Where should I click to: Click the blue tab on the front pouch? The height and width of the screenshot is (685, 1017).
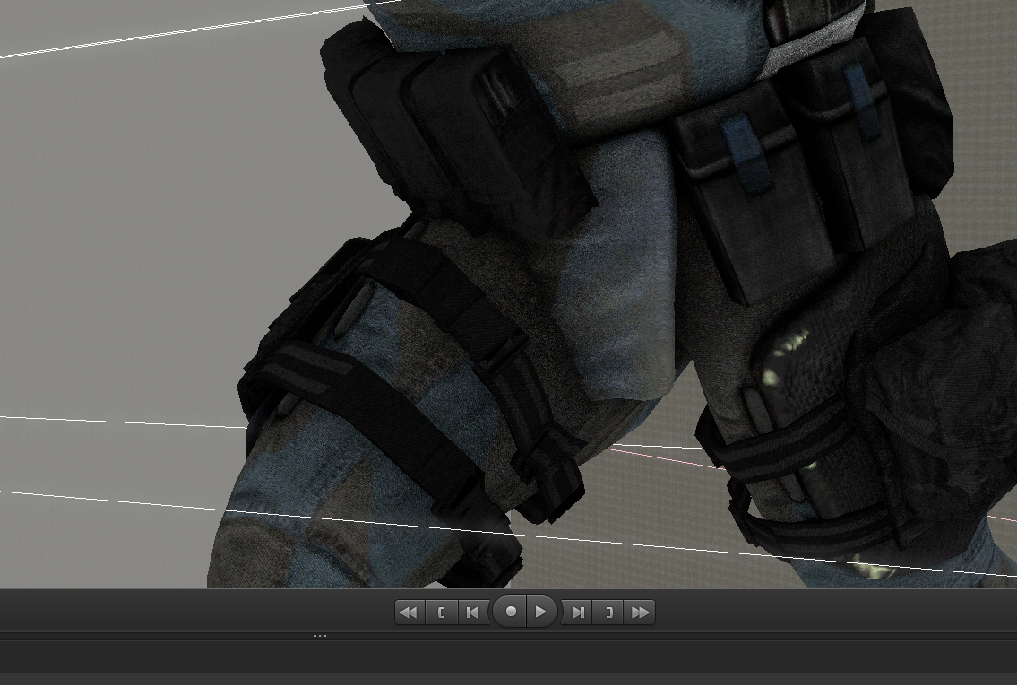click(x=746, y=156)
